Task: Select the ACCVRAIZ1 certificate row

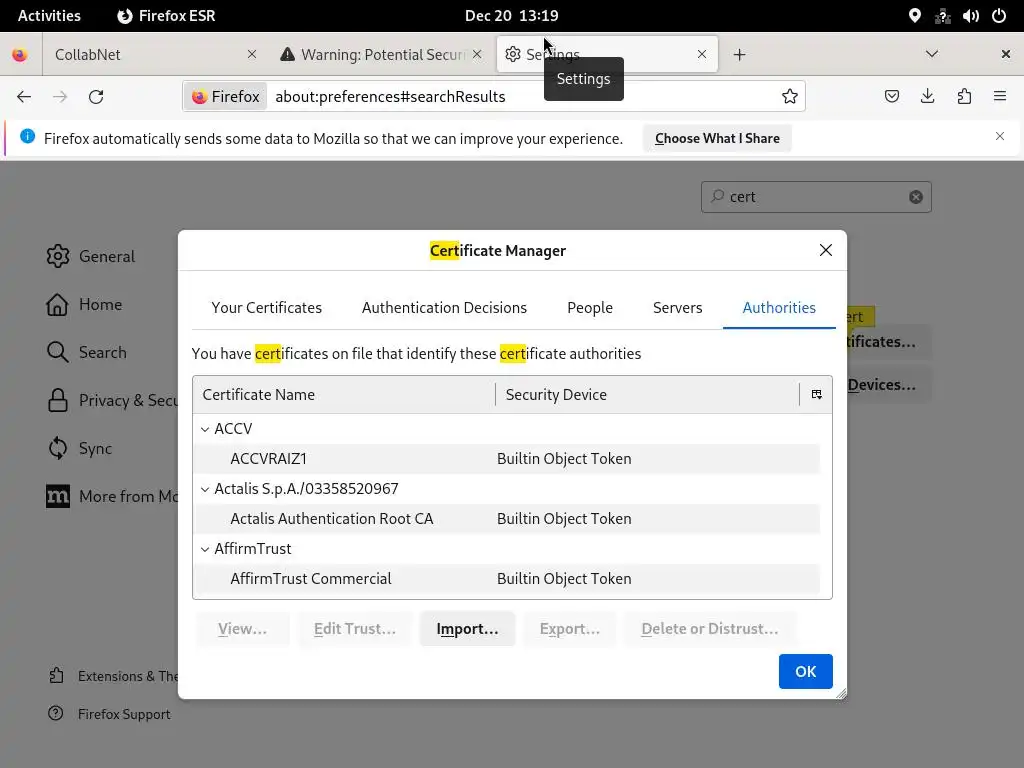Action: tap(506, 459)
